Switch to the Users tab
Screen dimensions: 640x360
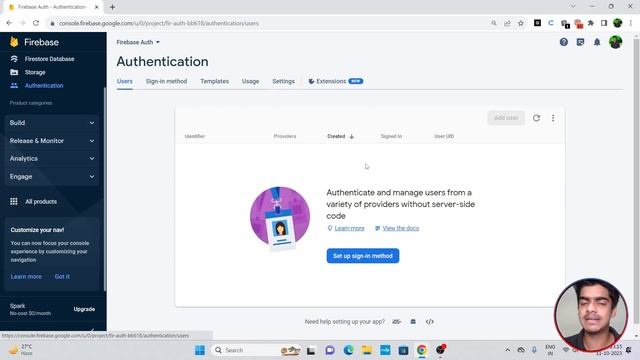[124, 81]
